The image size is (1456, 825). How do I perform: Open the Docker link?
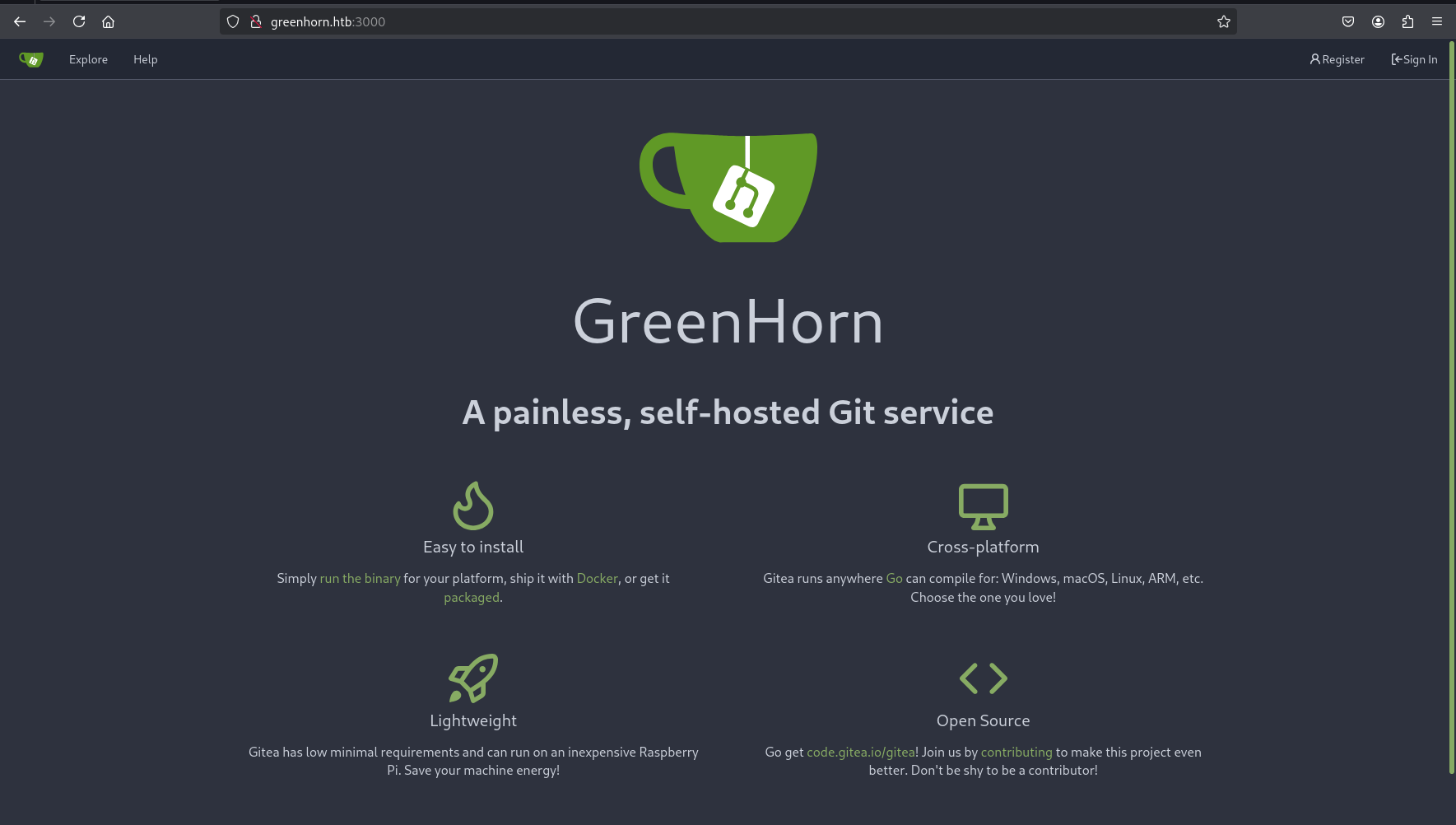tap(597, 578)
